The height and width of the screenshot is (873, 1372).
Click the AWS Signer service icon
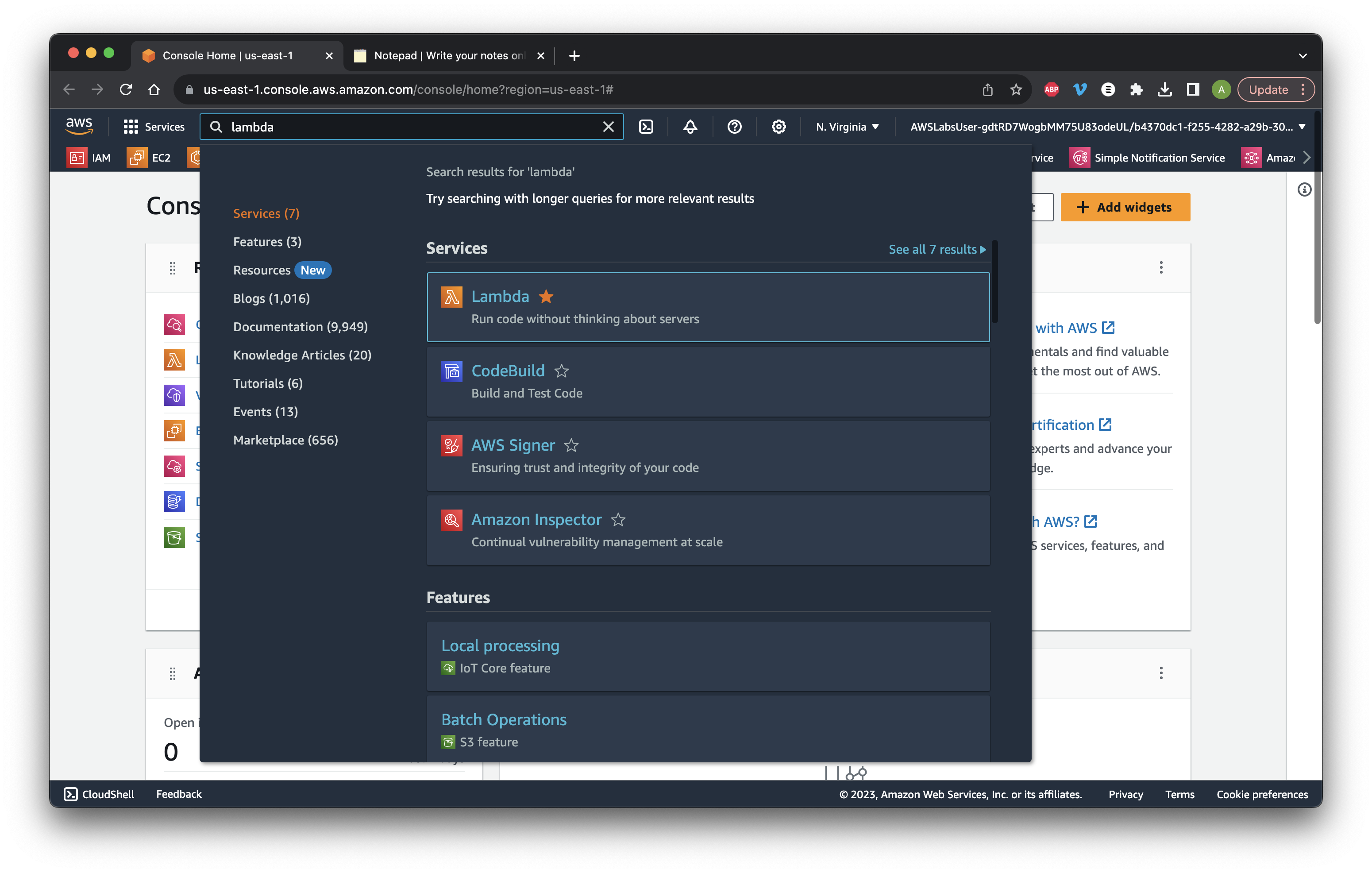click(x=451, y=446)
